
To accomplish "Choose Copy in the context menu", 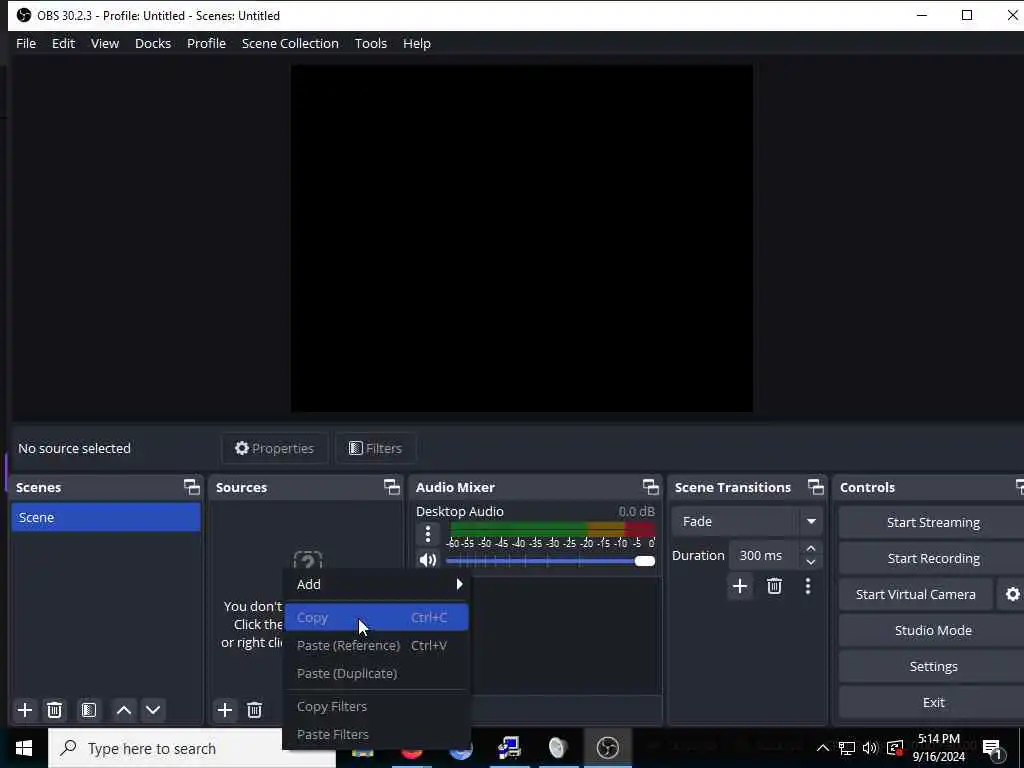I will click(x=376, y=617).
